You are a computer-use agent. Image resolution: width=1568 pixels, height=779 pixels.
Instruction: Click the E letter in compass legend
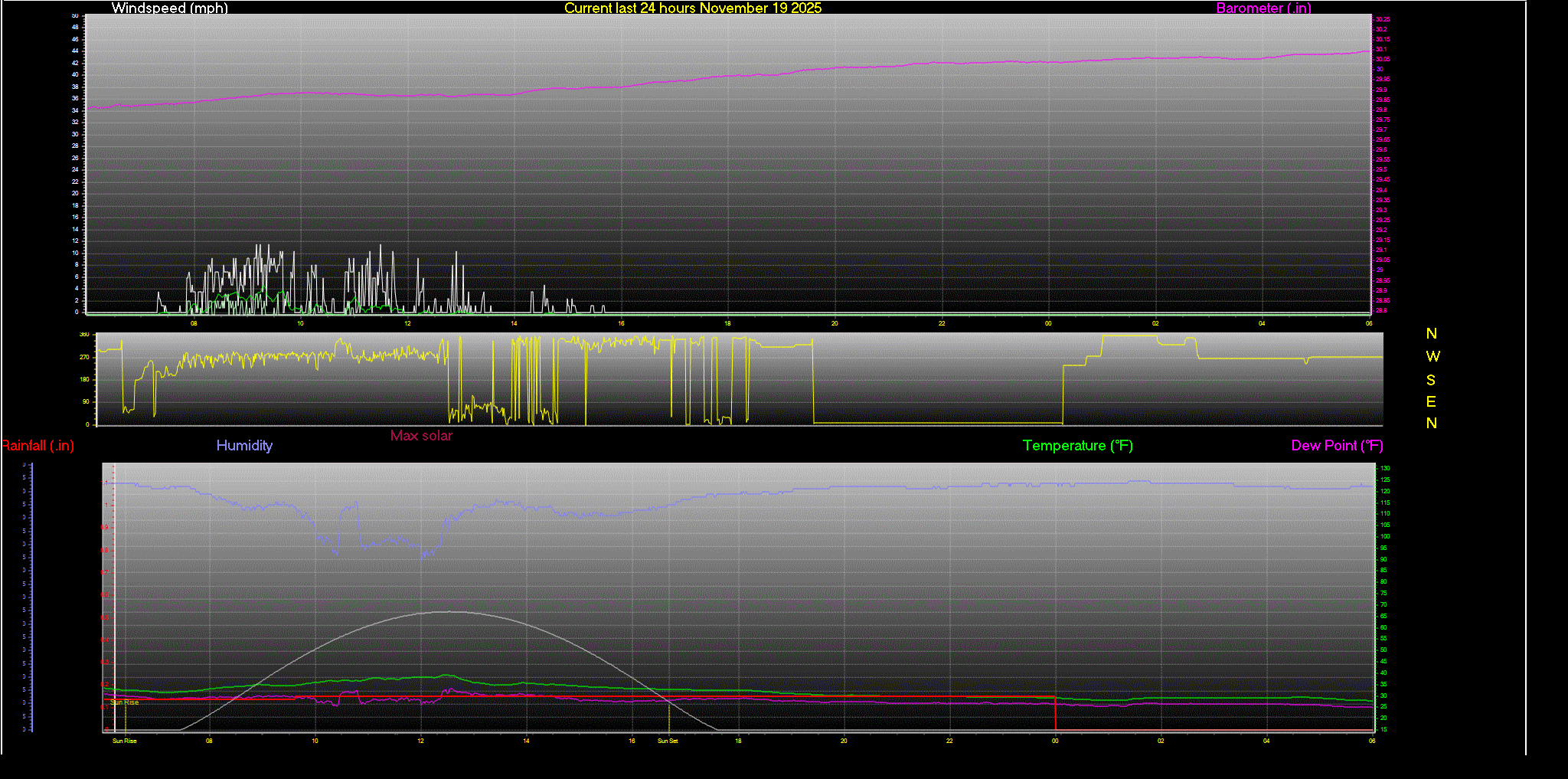coord(1431,401)
